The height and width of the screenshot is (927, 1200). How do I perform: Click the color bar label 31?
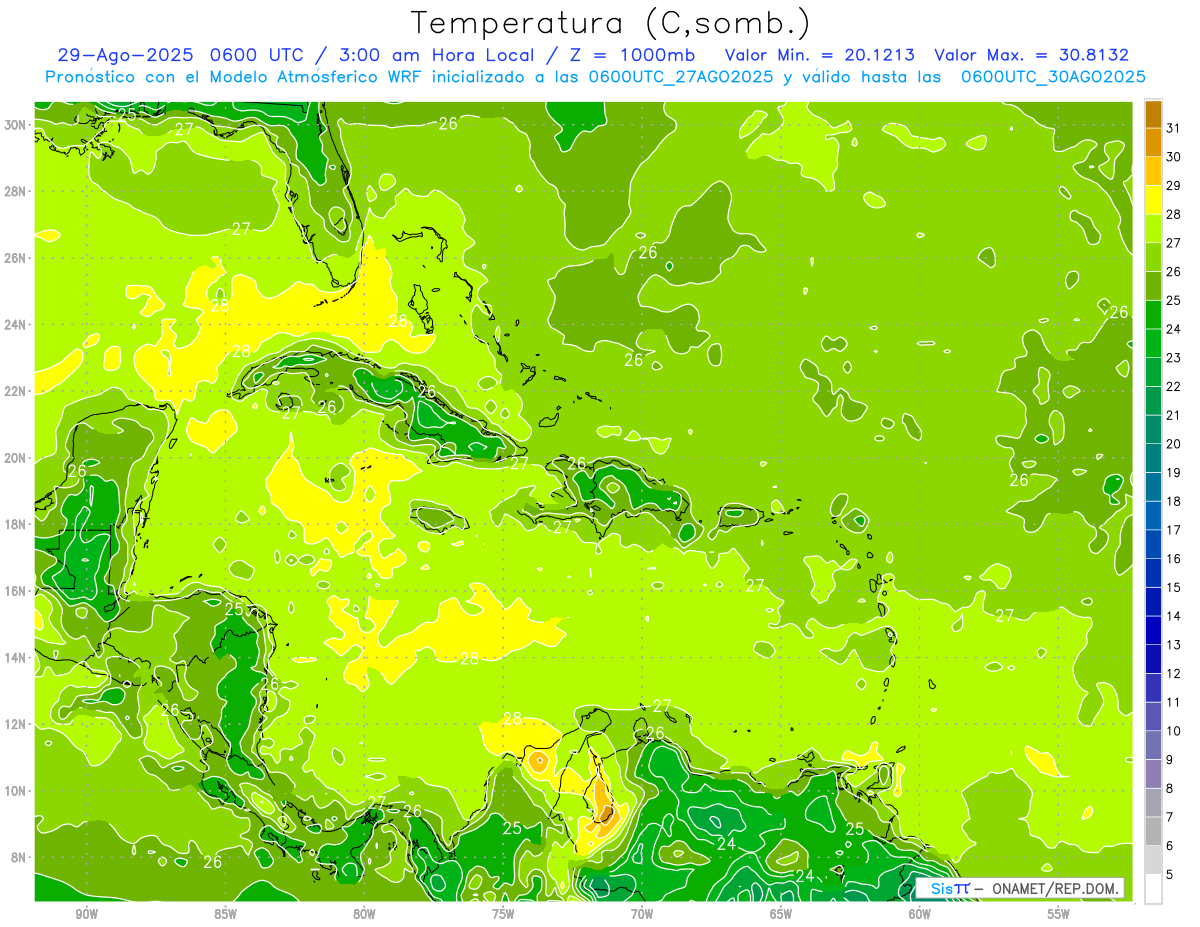pos(1174,128)
